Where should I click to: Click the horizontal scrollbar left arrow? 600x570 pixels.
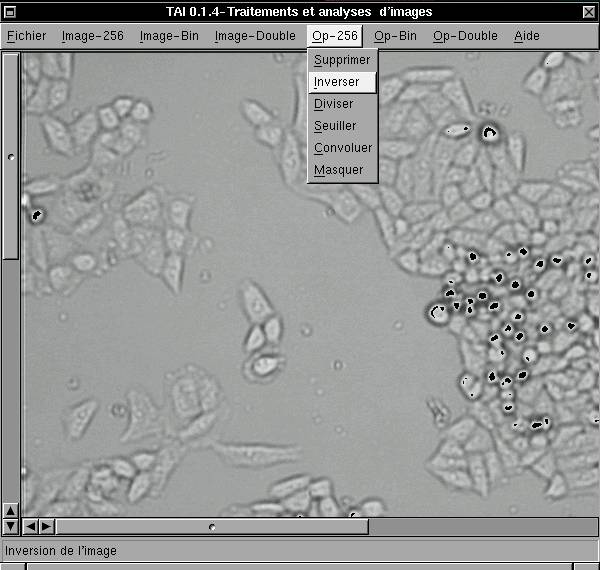pyautogui.click(x=30, y=526)
